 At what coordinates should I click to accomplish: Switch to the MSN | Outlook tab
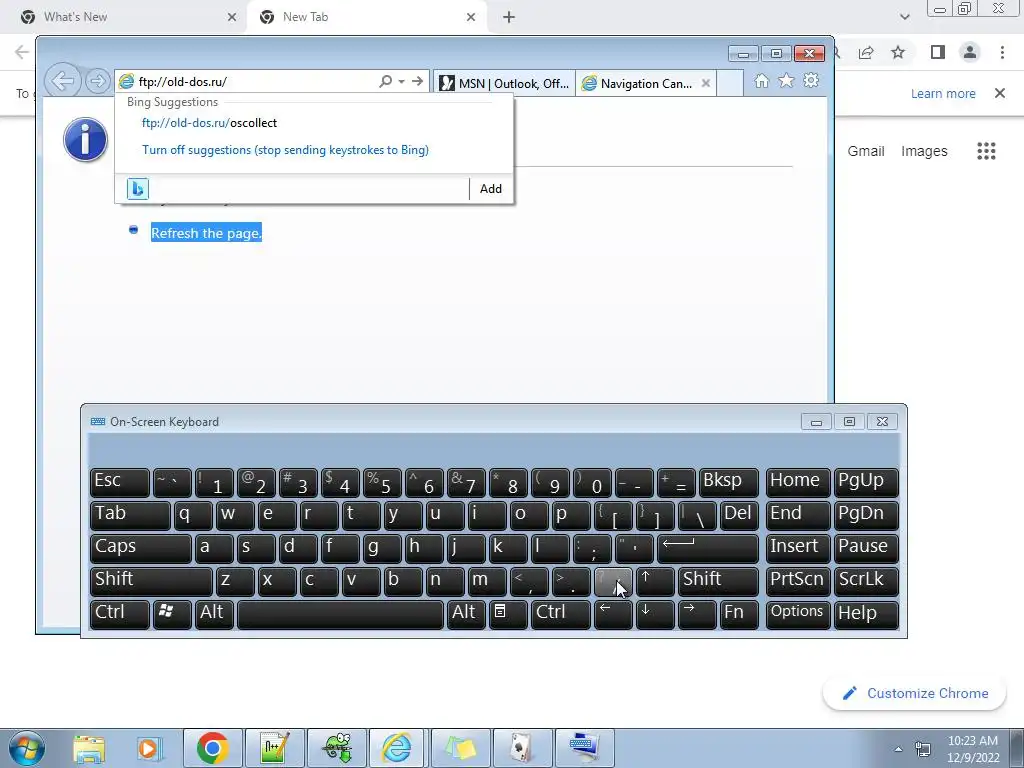pos(504,83)
